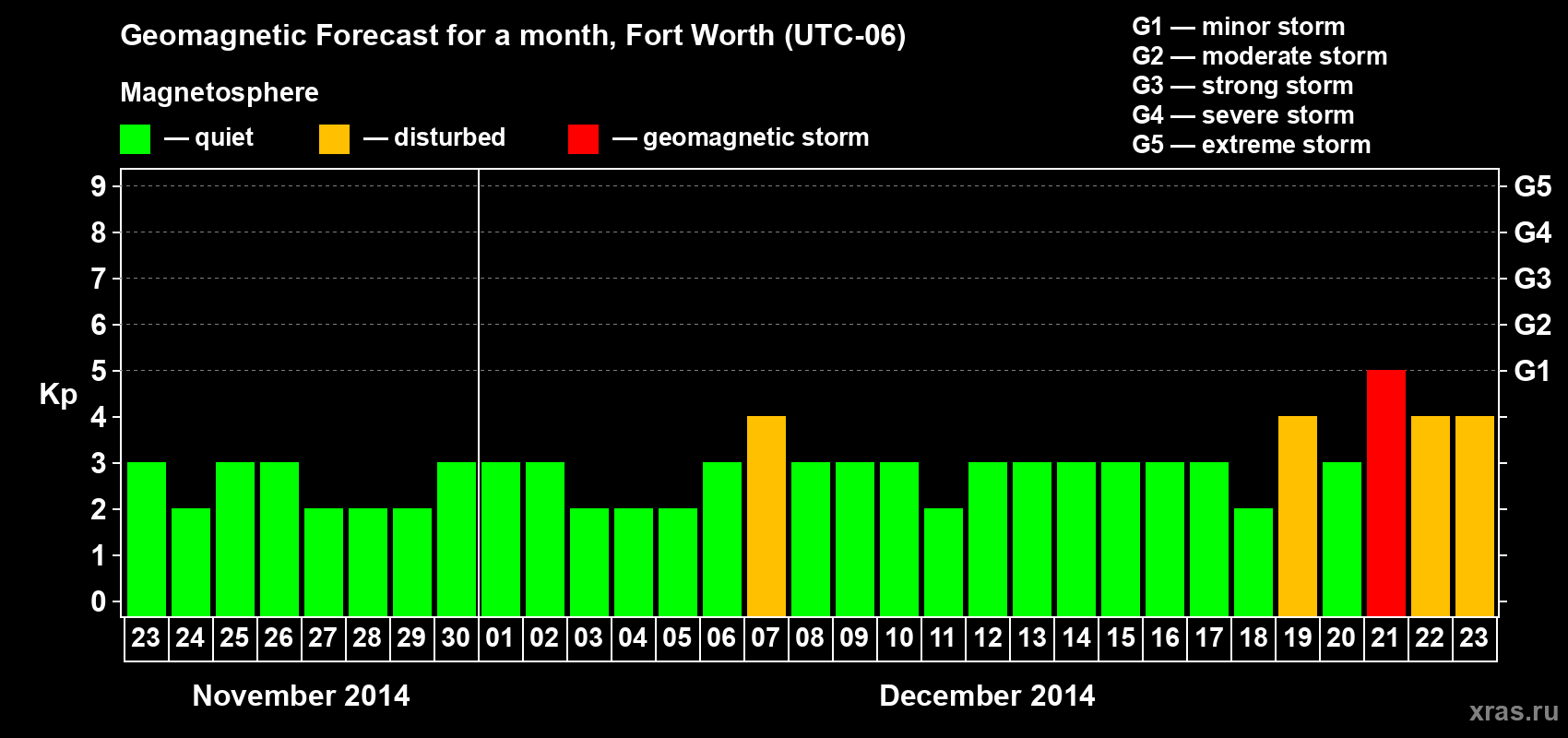Click the G3 label on the right axis
The image size is (1568, 738).
[x=1533, y=279]
